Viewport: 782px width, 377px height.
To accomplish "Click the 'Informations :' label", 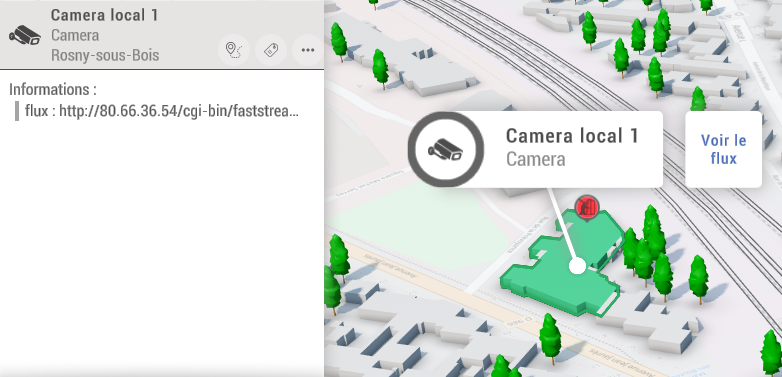I will 53,89.
